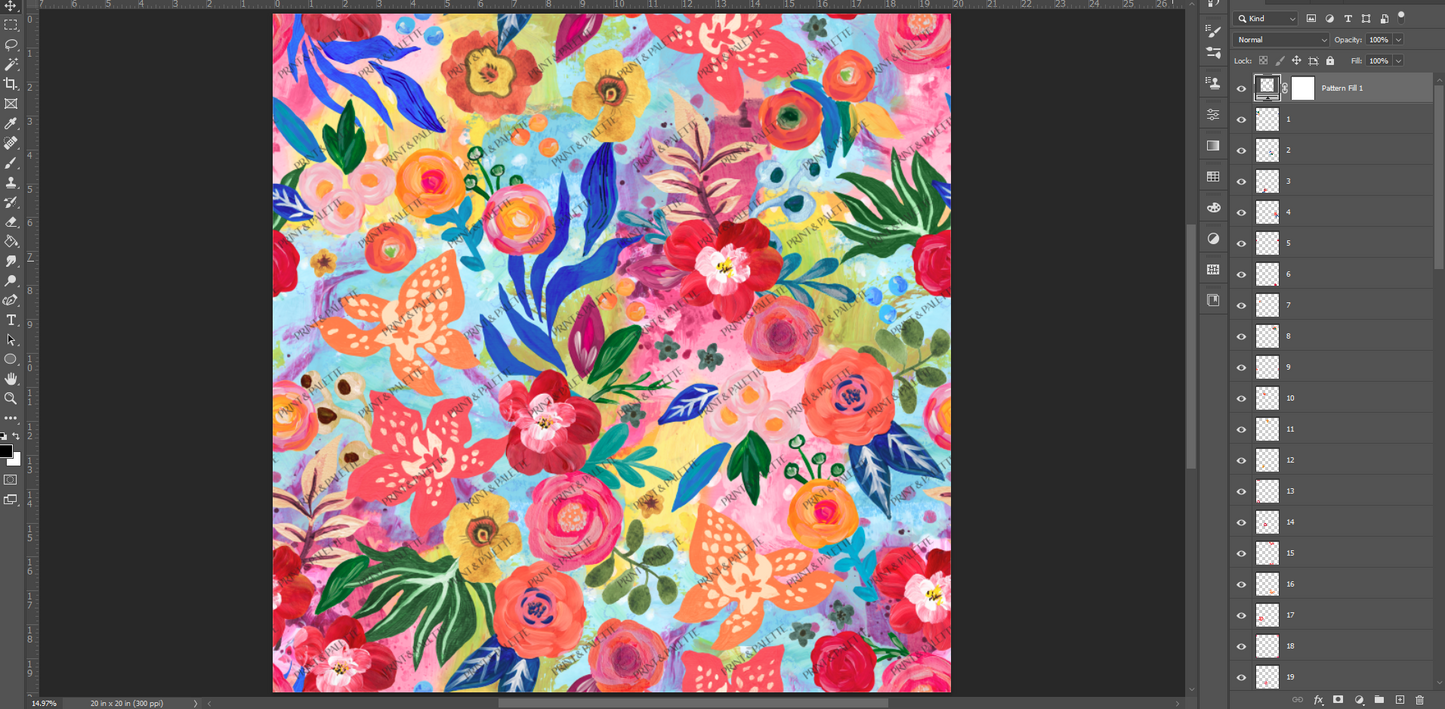Toggle lock position
Viewport: 1445px width, 709px height.
click(x=1296, y=61)
